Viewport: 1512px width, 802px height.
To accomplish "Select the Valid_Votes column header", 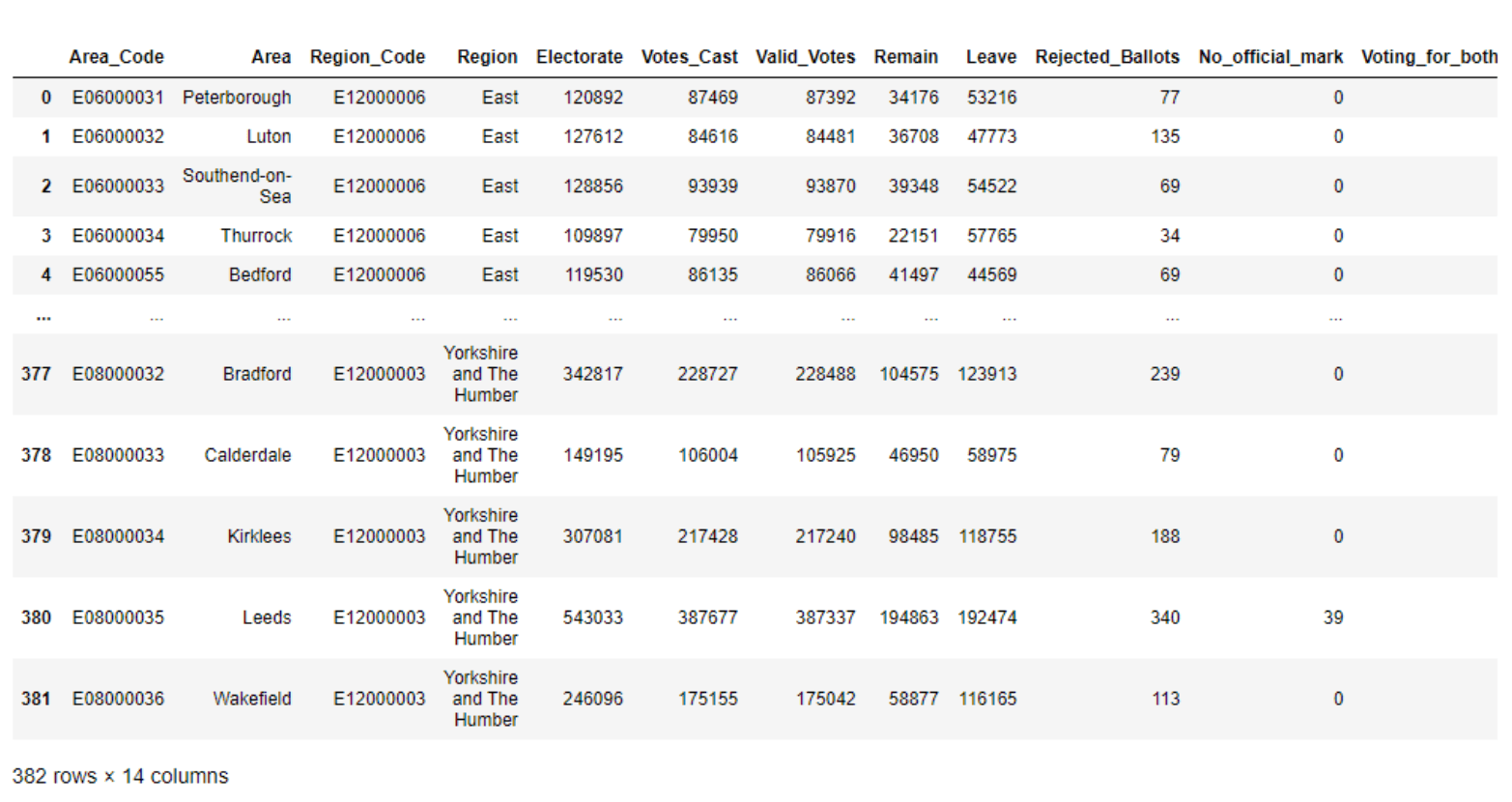I will [x=806, y=57].
